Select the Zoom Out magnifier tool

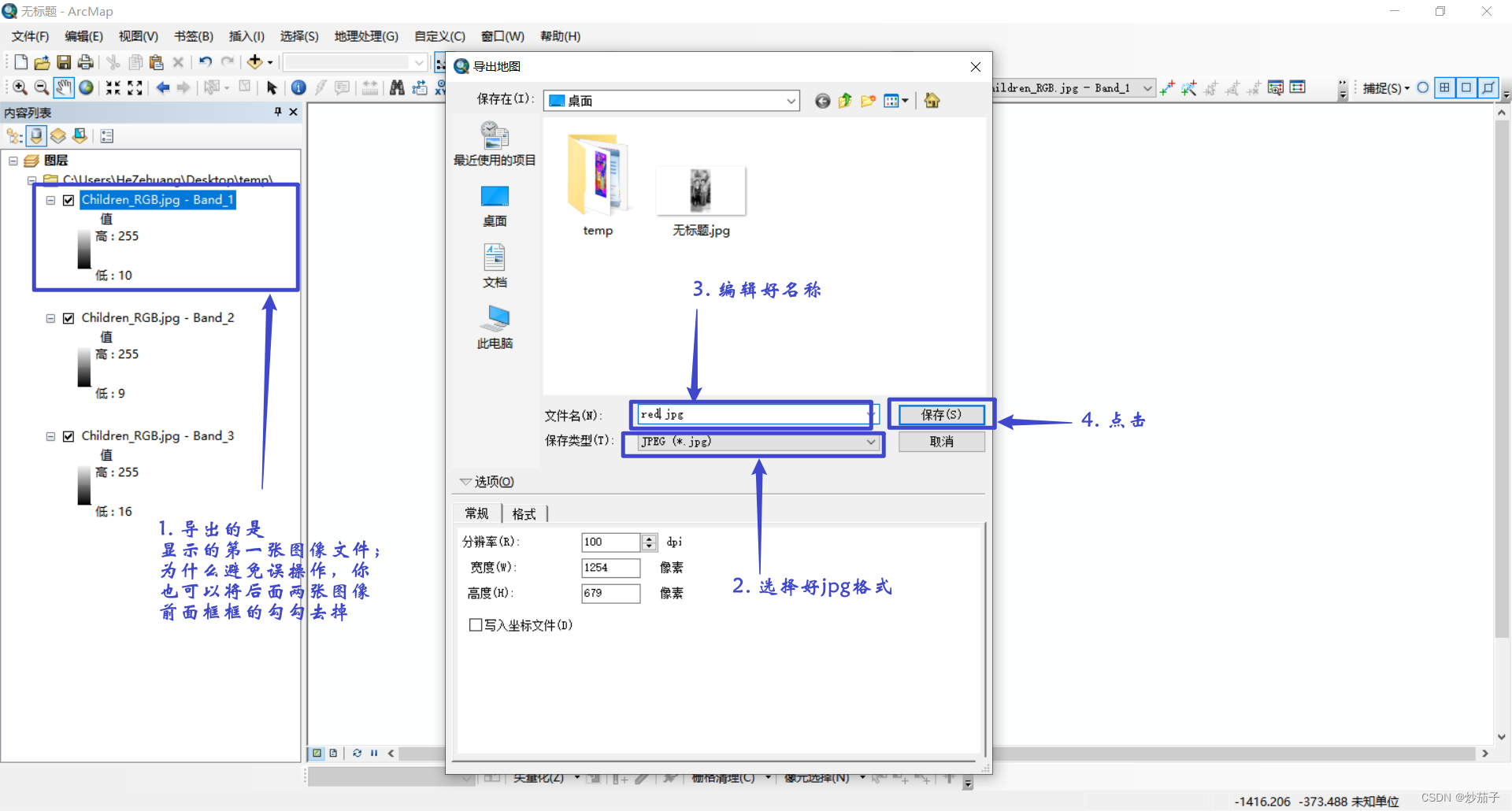click(x=42, y=87)
